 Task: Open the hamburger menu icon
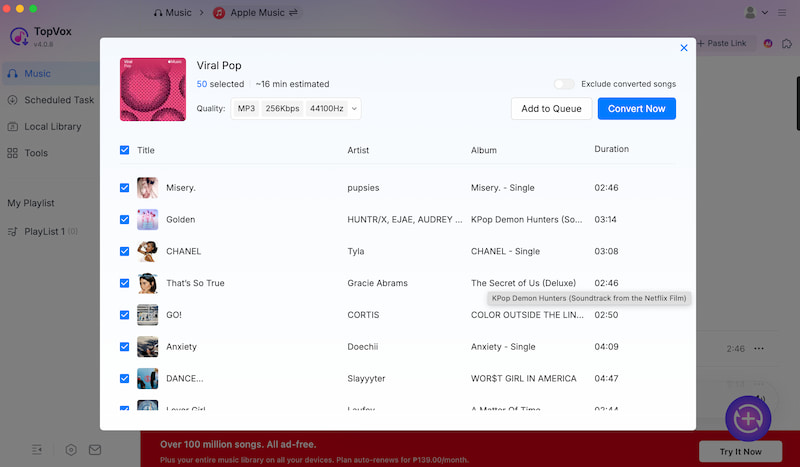782,13
